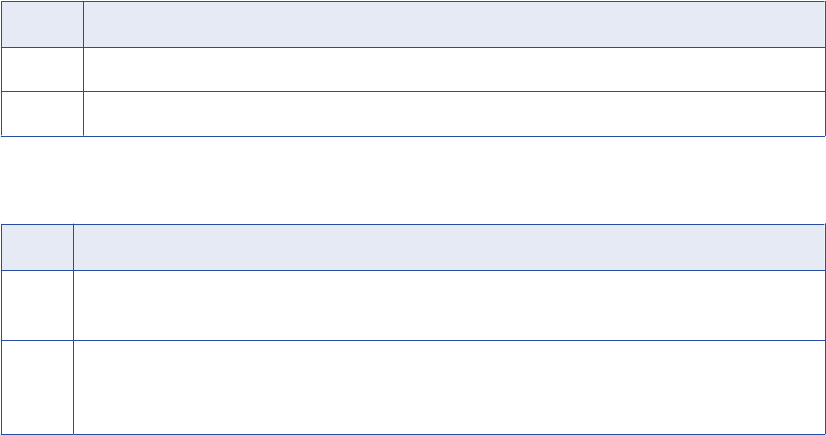This screenshot has width=826, height=435.
Task: Click the lower table's narrow header cell
Action: point(37,247)
